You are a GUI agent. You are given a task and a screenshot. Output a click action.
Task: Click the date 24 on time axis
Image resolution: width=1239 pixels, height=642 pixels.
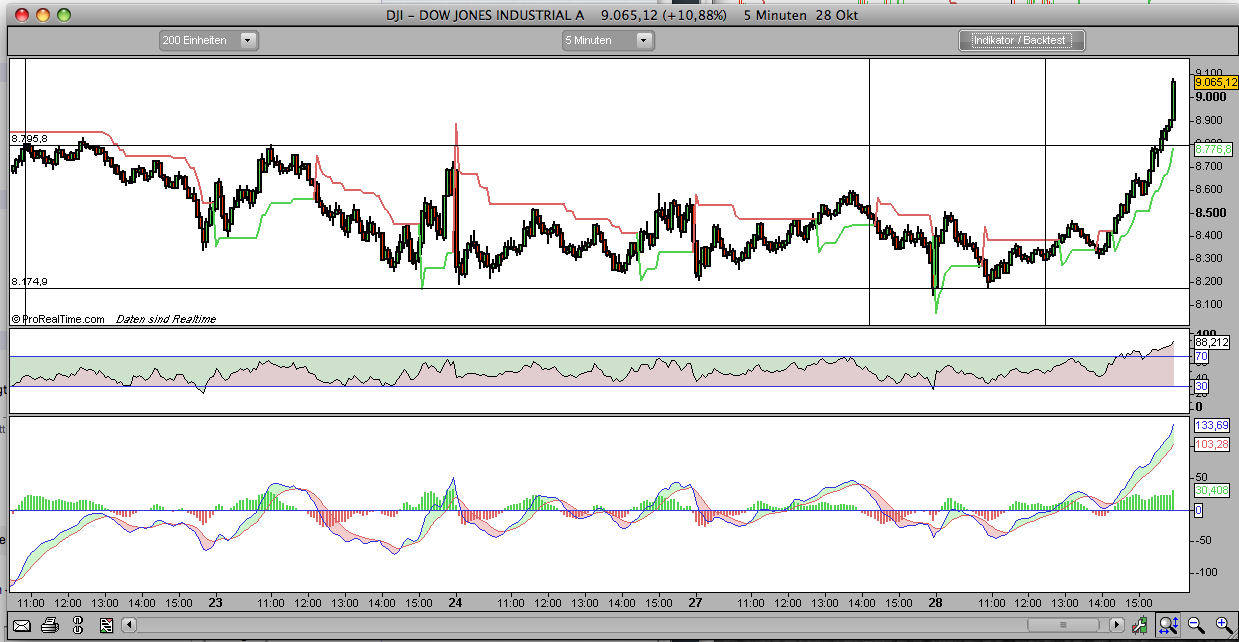(x=455, y=603)
